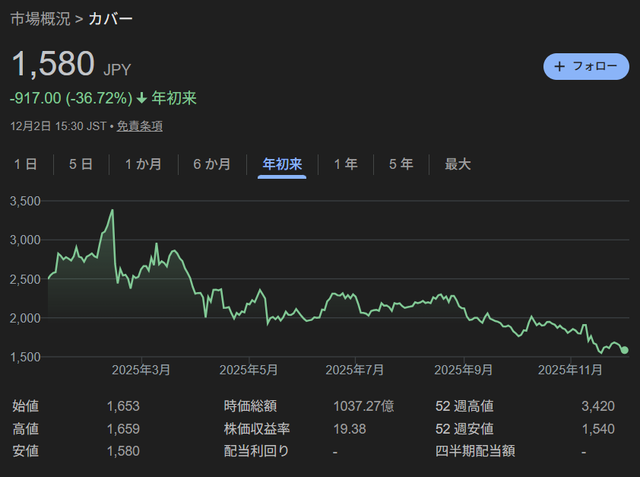Open the 市場概況 breadcrumb link

pos(40,19)
